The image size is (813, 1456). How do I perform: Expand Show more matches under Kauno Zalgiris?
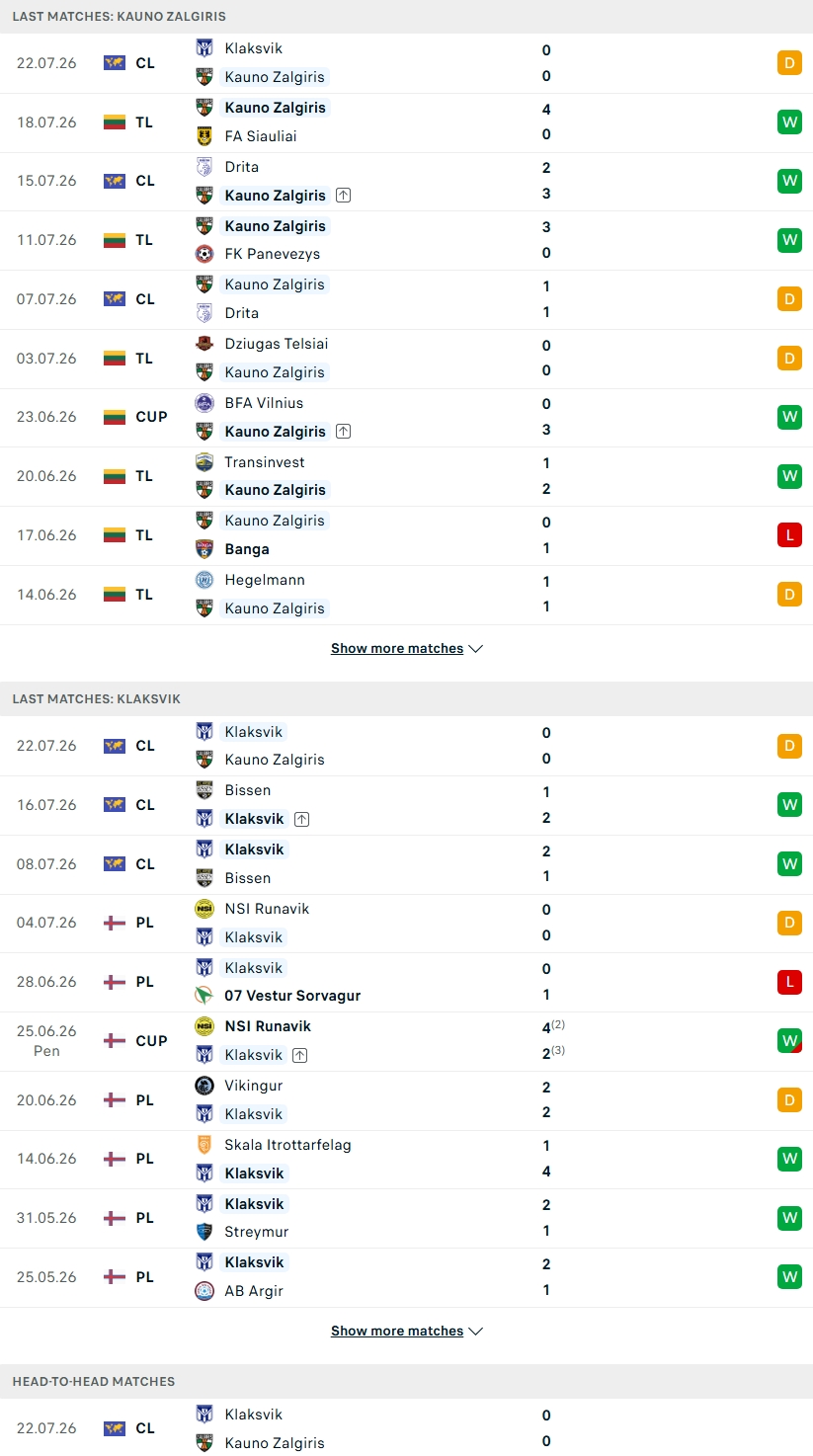pos(406,649)
